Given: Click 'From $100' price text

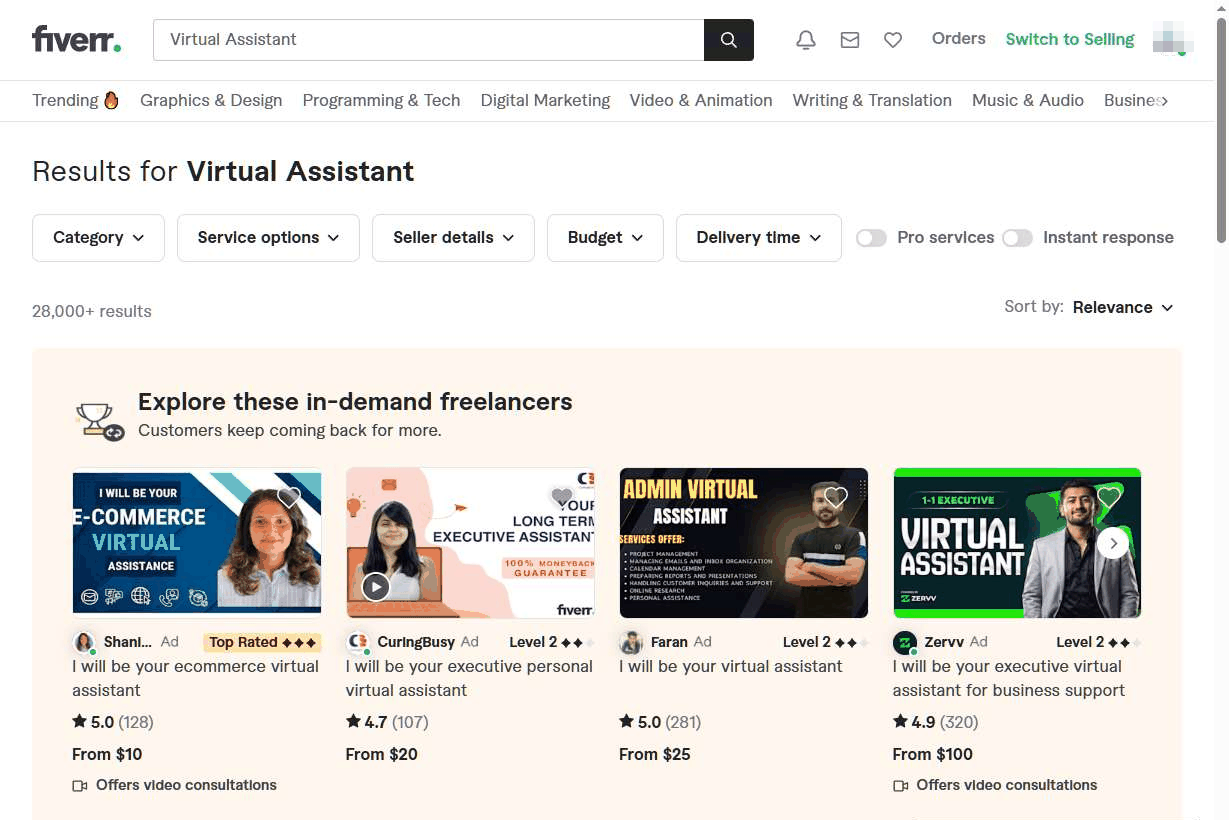Looking at the screenshot, I should (933, 754).
